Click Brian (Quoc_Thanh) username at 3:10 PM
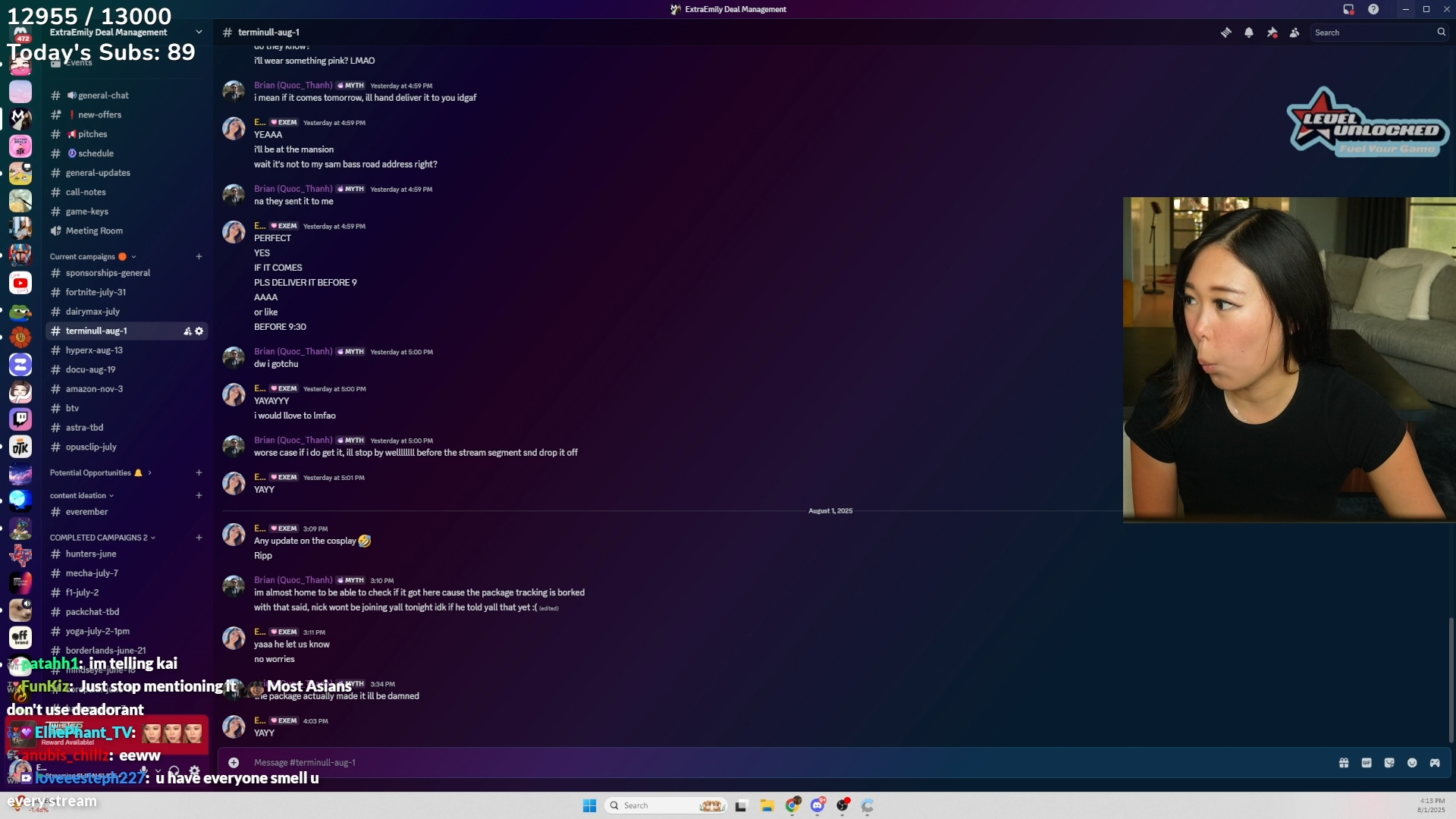This screenshot has height=819, width=1456. pyautogui.click(x=293, y=580)
